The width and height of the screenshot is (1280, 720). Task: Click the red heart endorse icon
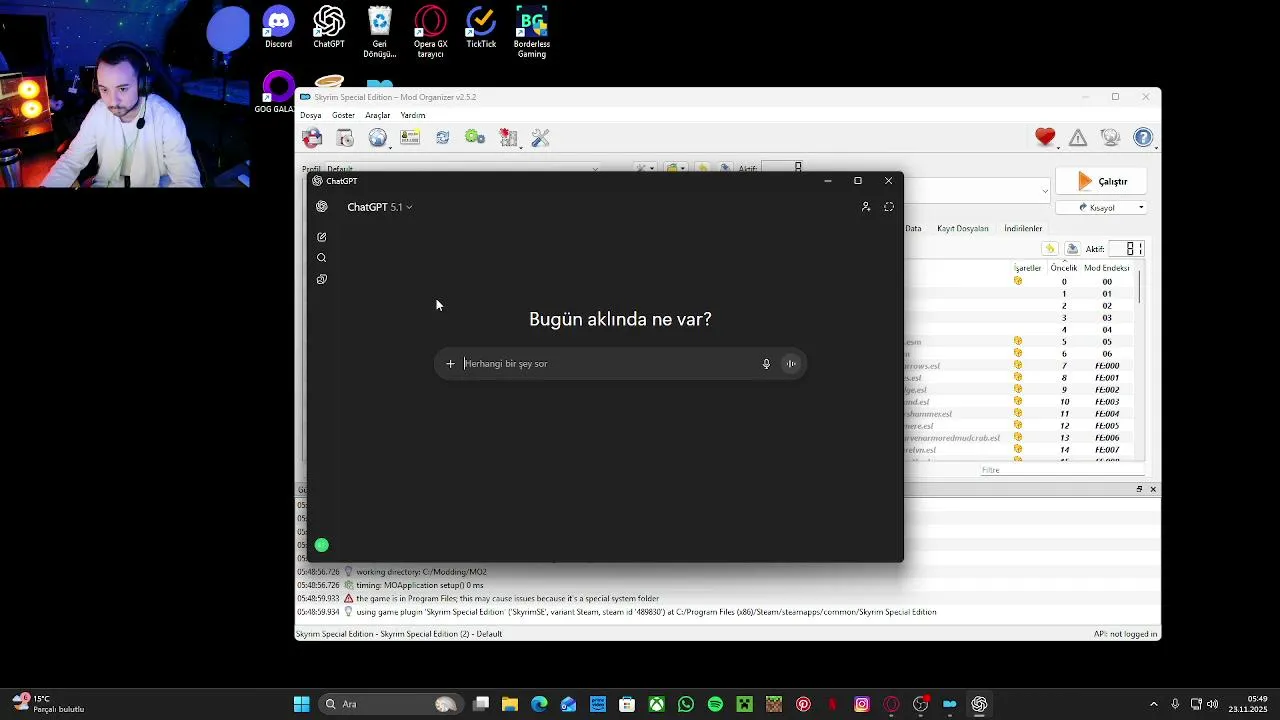pyautogui.click(x=1045, y=138)
